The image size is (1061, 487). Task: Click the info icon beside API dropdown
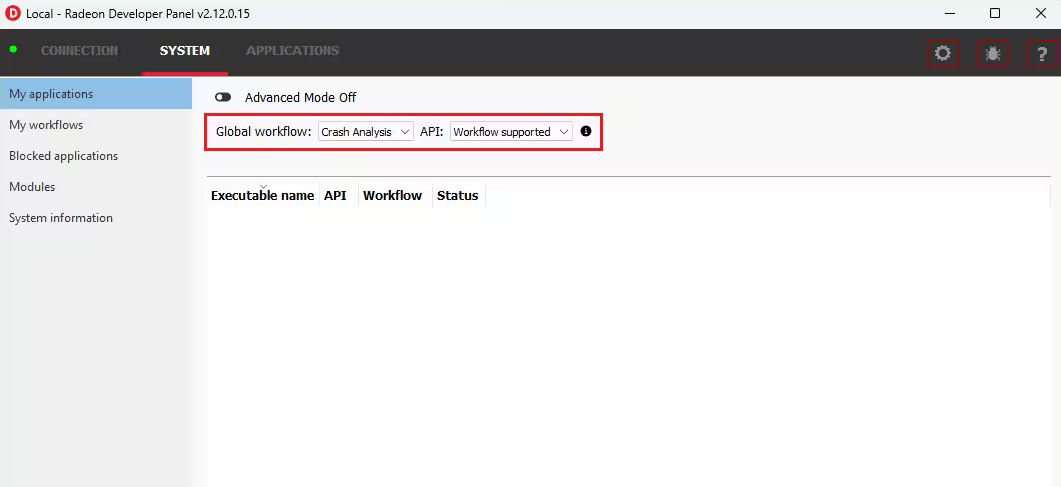586,131
